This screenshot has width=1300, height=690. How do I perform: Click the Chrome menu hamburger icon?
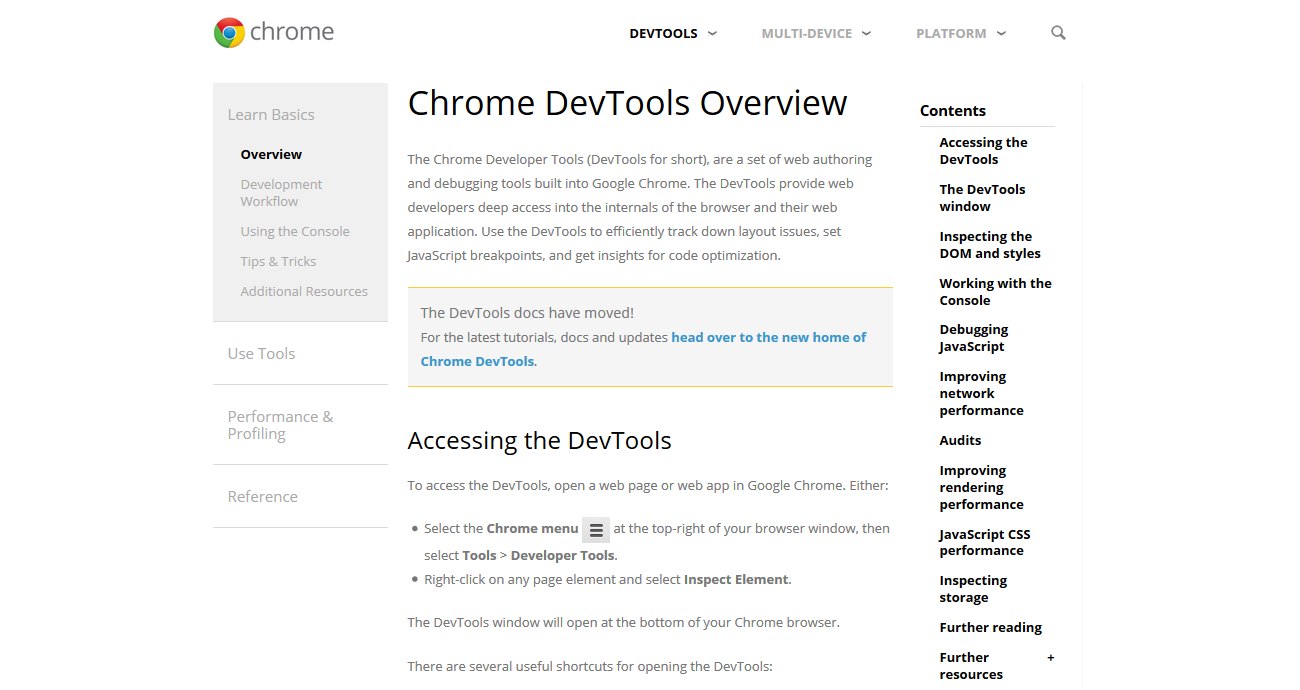pos(596,530)
